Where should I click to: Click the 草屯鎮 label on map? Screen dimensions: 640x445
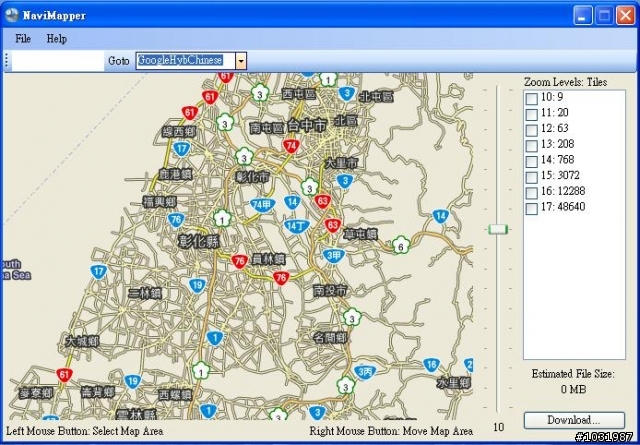click(x=360, y=234)
